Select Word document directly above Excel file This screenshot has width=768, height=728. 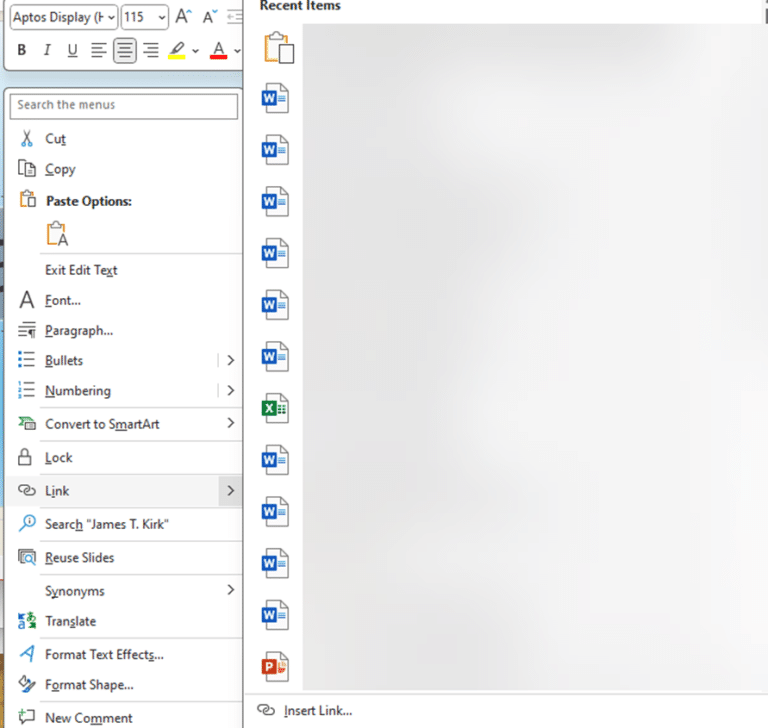(275, 356)
